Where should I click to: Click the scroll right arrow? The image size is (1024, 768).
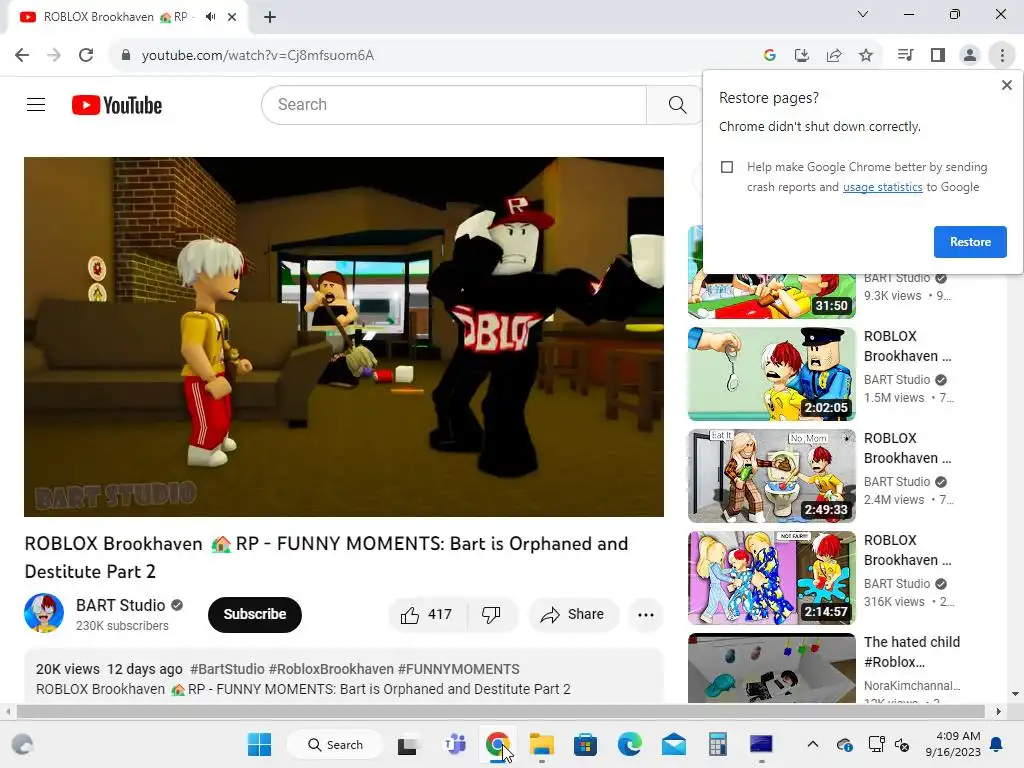[998, 711]
